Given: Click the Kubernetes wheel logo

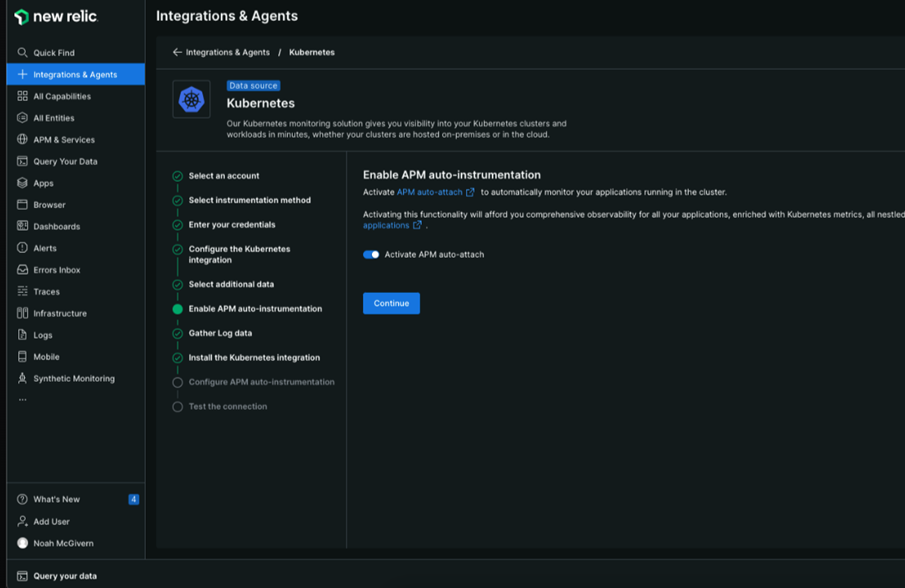Looking at the screenshot, I should (192, 100).
